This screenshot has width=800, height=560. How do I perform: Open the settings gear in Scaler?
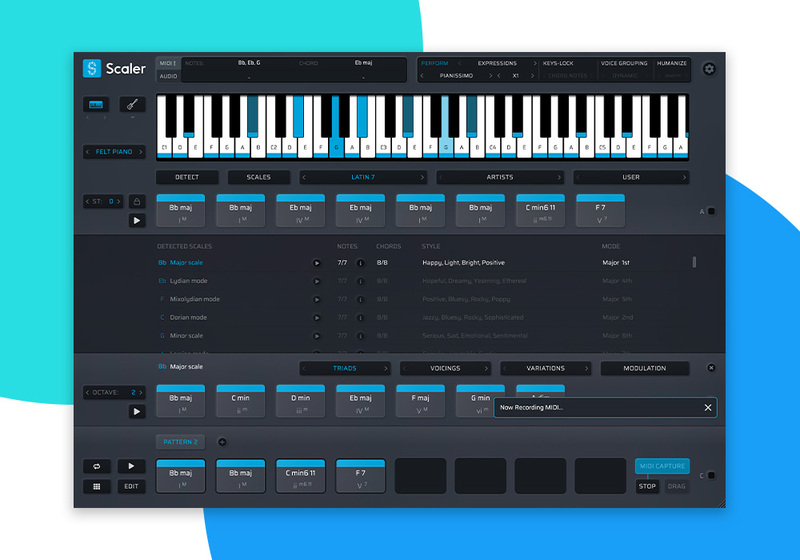(709, 69)
